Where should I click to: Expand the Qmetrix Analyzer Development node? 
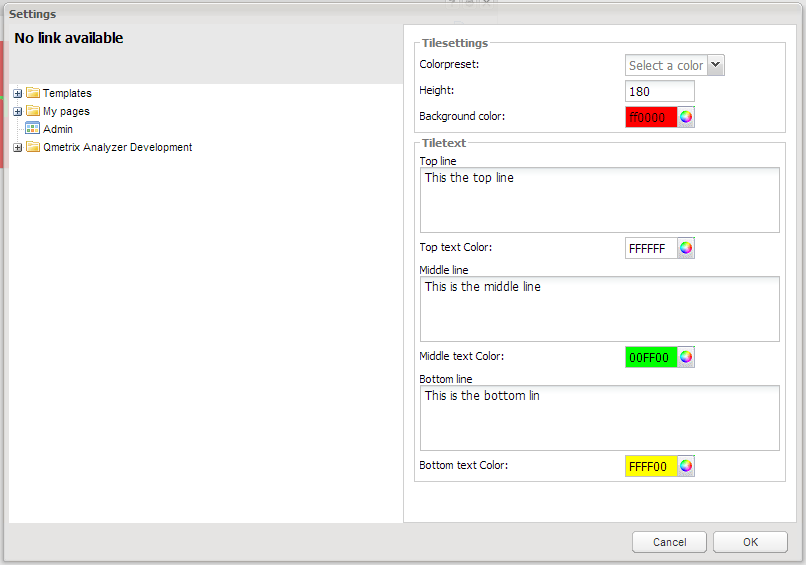[x=17, y=148]
